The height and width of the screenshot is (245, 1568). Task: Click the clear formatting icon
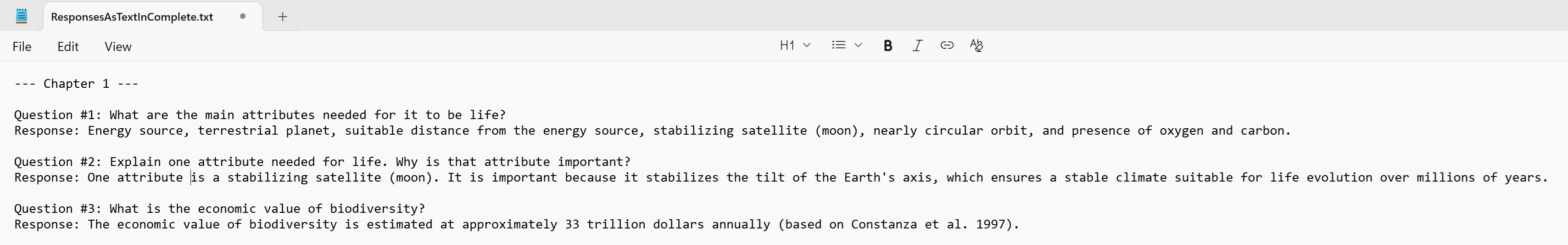(x=977, y=46)
